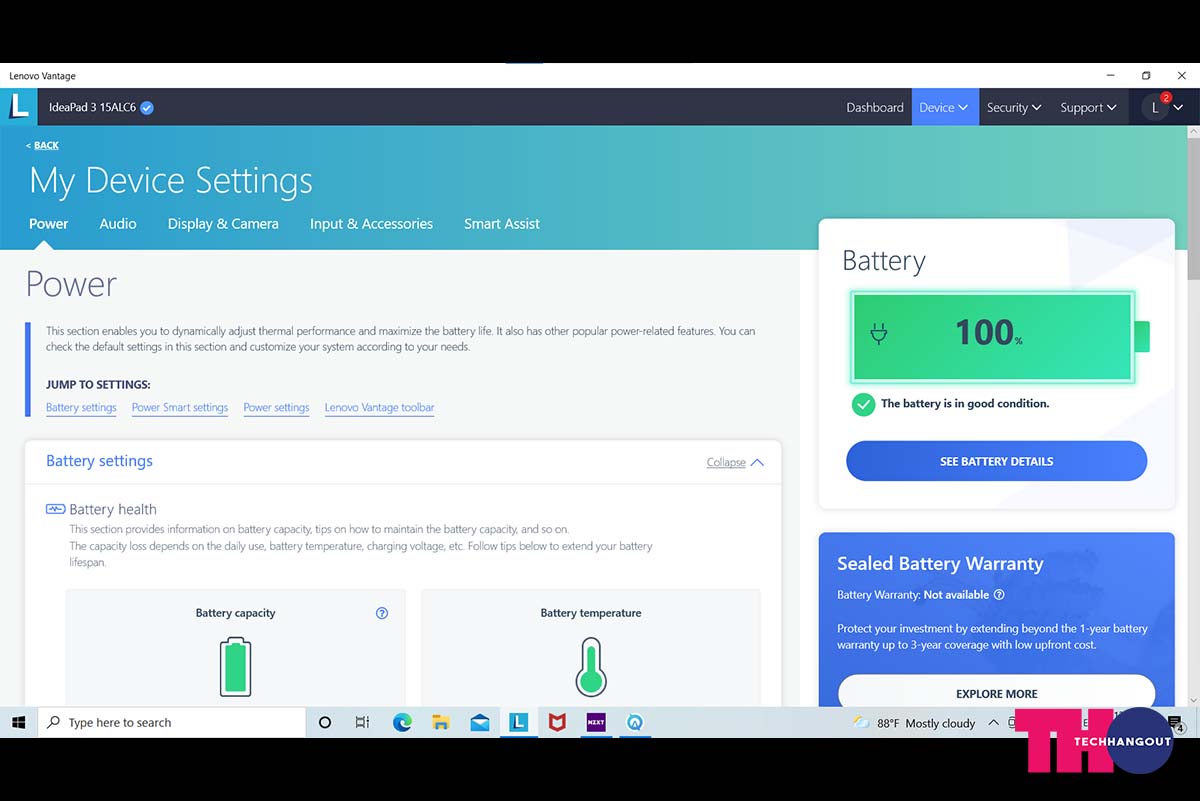
Task: Click the Battery Warranty info icon
Action: 999,595
